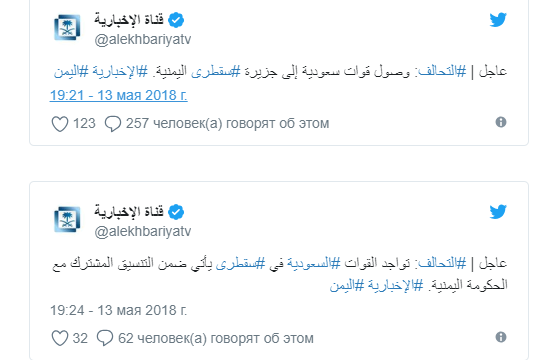Click info icon on the first tweet
543x360 pixels.
(x=501, y=122)
